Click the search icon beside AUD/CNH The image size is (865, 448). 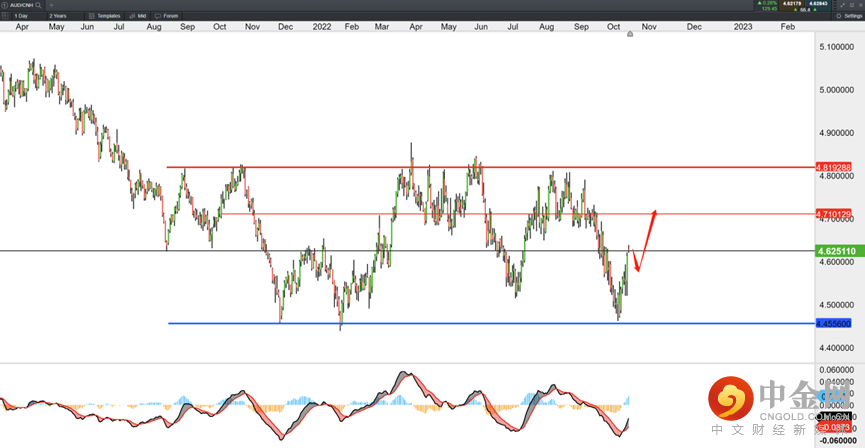click(x=38, y=5)
